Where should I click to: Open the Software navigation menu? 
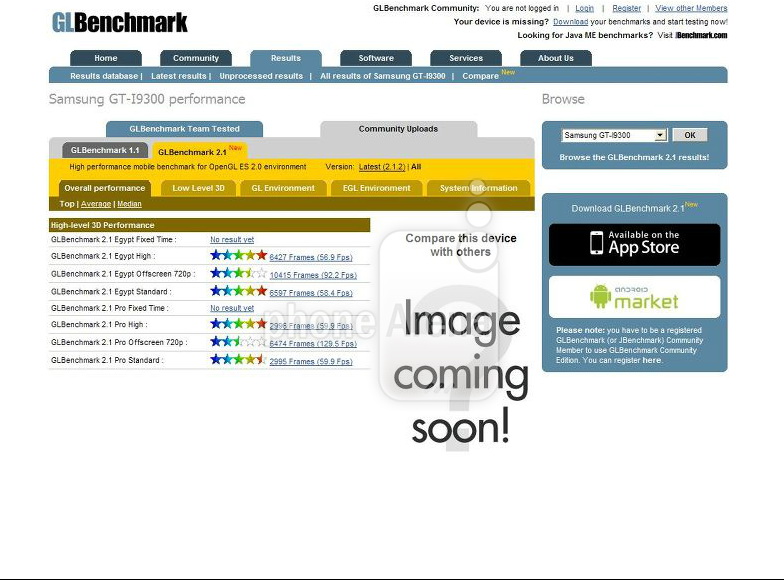pyautogui.click(x=376, y=58)
